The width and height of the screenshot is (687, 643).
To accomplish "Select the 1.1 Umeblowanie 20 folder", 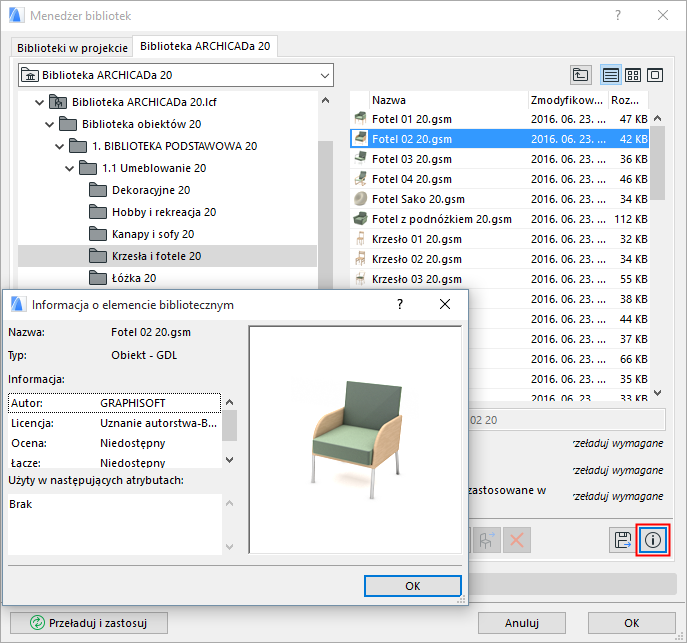I will 154,168.
